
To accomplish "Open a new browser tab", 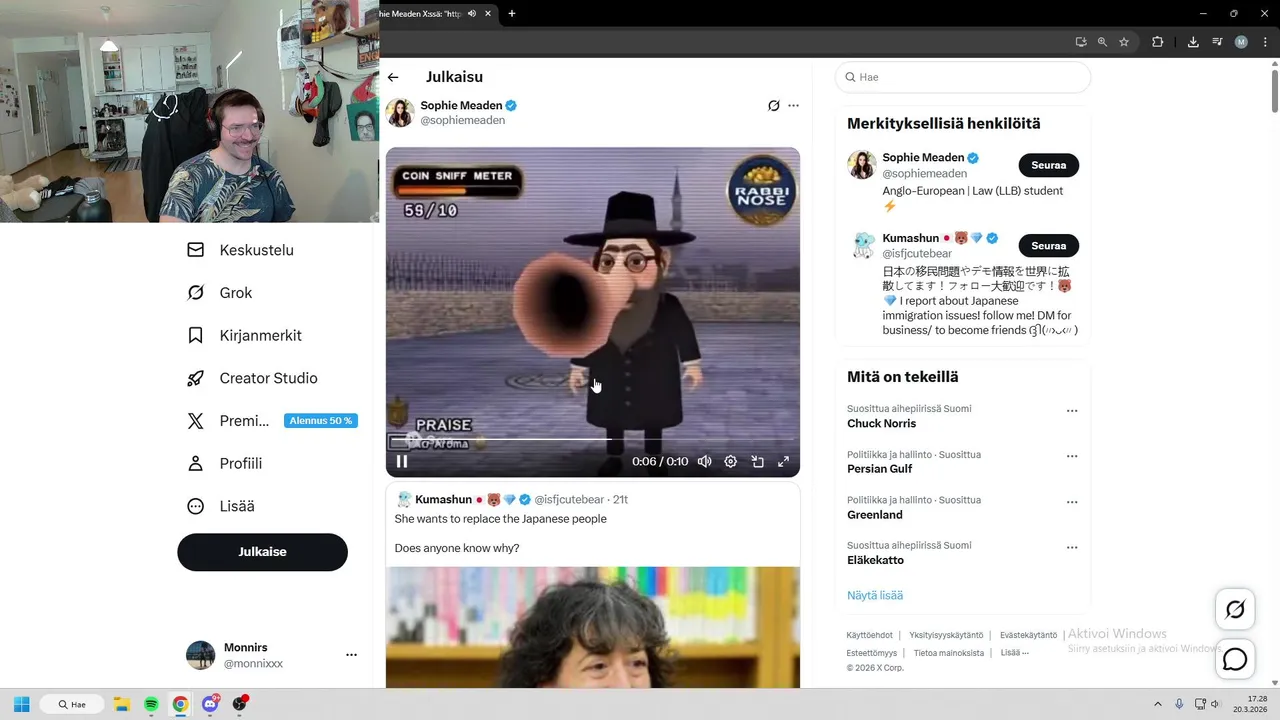I will point(512,14).
